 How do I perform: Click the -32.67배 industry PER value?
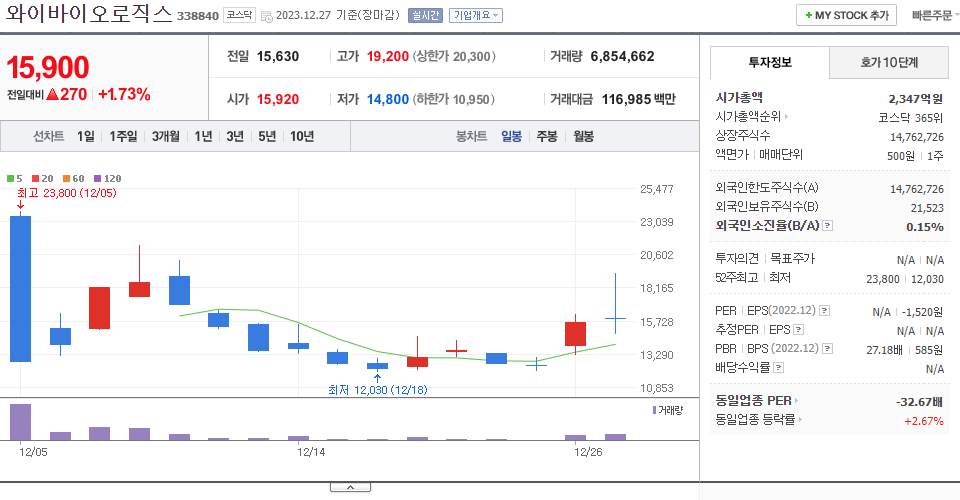[x=919, y=402]
